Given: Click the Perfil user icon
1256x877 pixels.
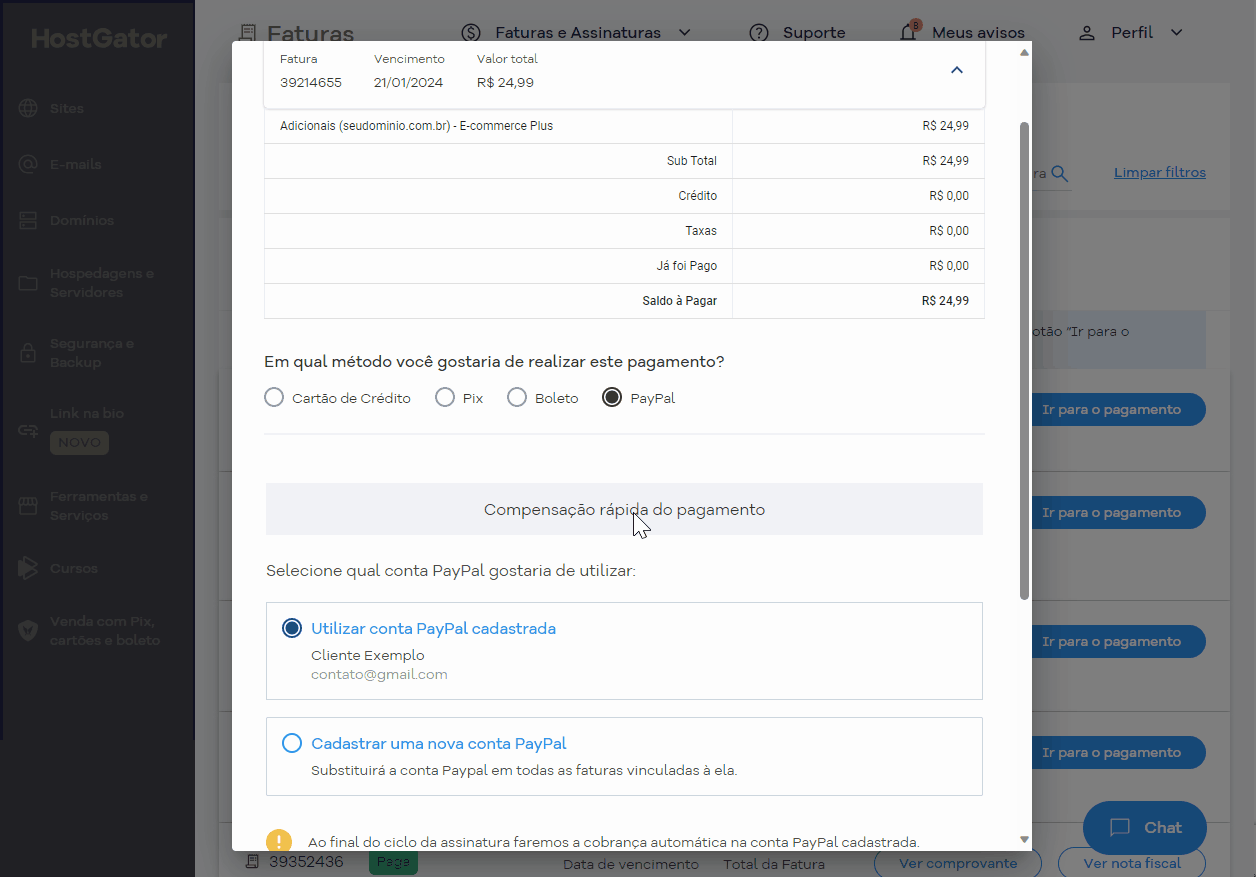Looking at the screenshot, I should (1087, 33).
